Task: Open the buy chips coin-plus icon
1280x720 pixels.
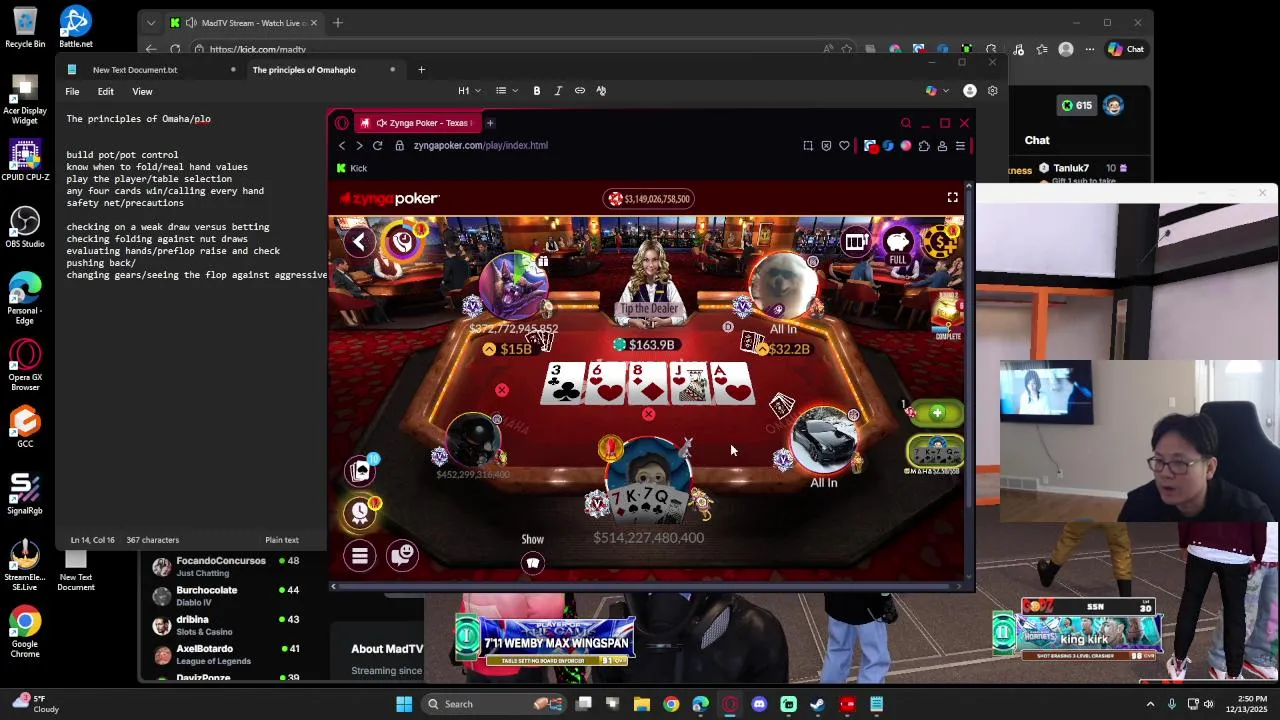Action: coord(940,241)
